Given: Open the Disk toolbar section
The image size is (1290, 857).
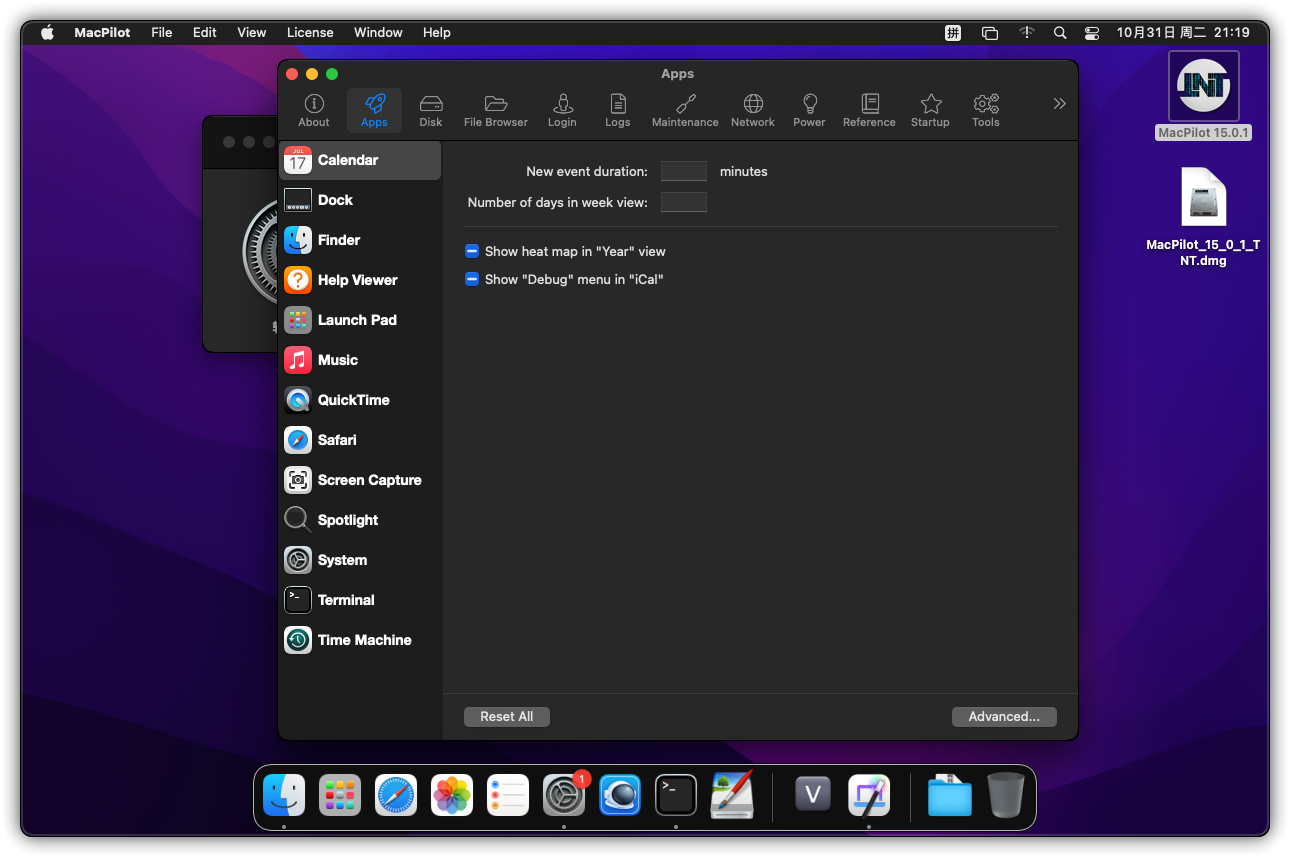Looking at the screenshot, I should tap(431, 110).
